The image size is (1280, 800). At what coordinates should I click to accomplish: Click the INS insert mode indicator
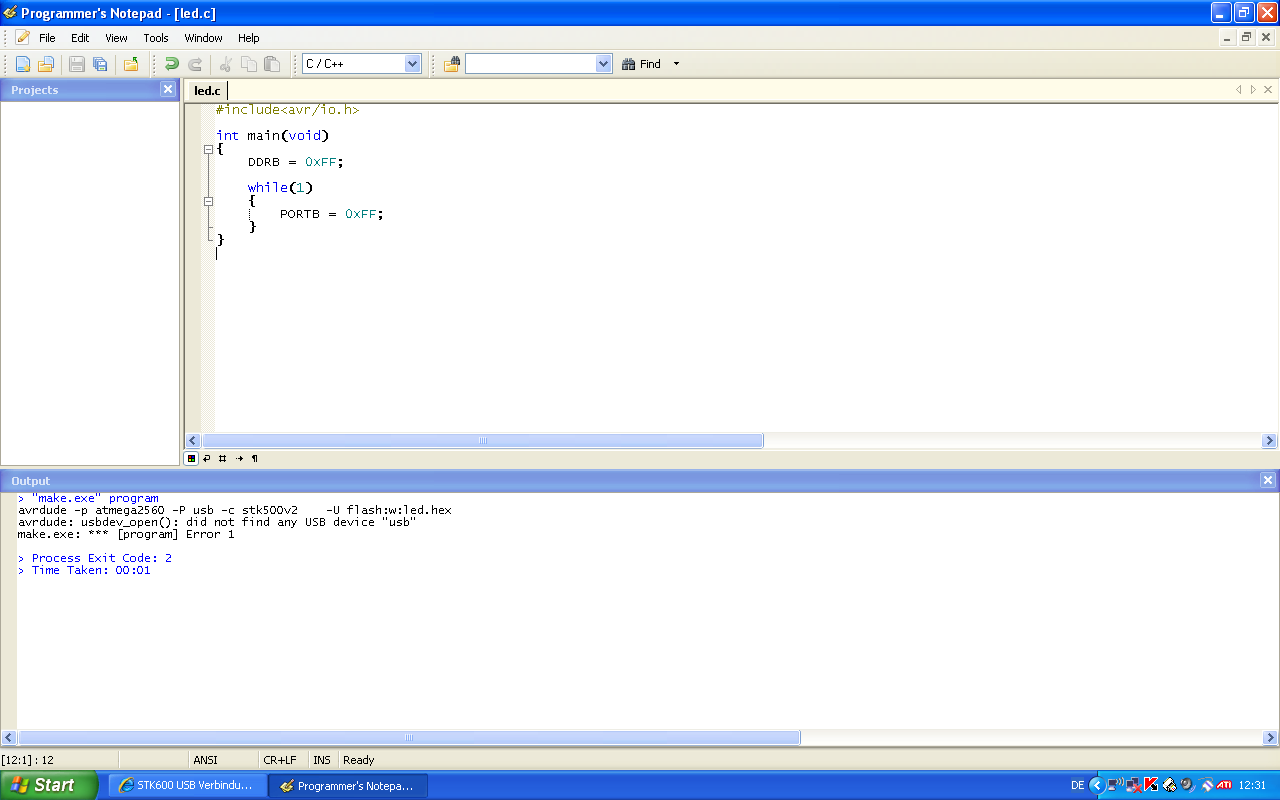click(321, 760)
